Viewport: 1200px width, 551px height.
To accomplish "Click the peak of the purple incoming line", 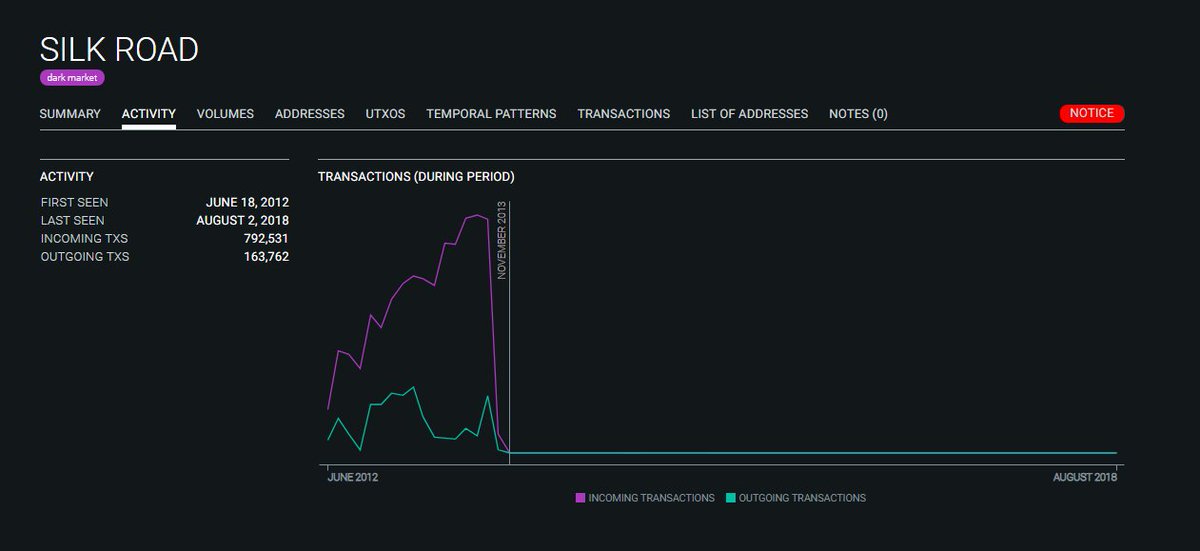I will point(477,214).
